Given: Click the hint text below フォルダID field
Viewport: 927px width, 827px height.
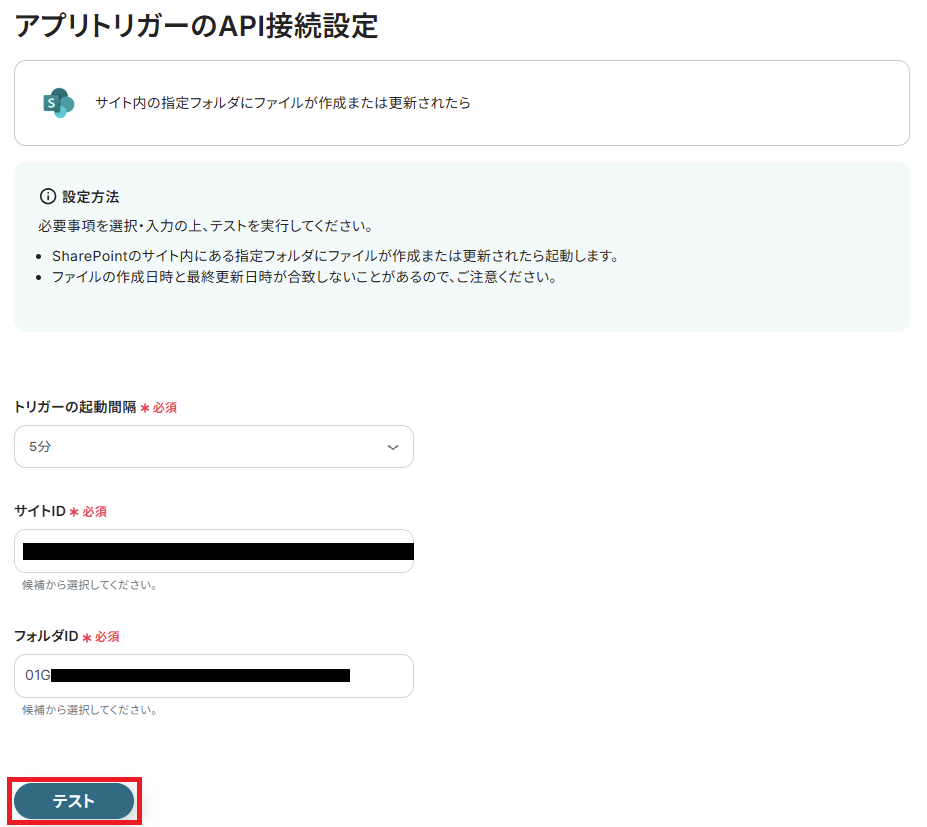Looking at the screenshot, I should [90, 709].
